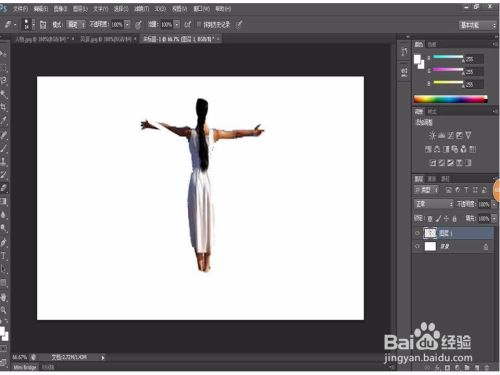Click the pressure-for-opacity icon in options bar
The image size is (500, 375).
(x=138, y=24)
